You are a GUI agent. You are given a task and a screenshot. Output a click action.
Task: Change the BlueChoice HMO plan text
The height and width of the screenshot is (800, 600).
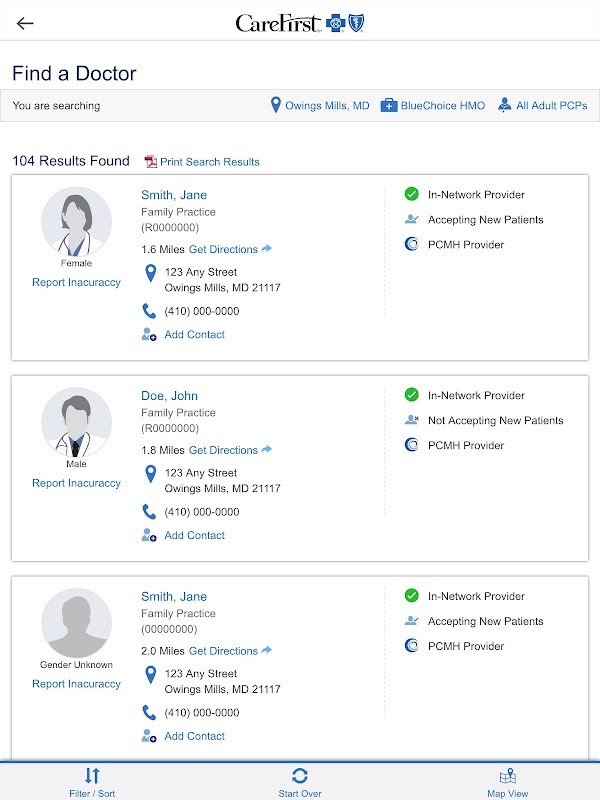443,106
